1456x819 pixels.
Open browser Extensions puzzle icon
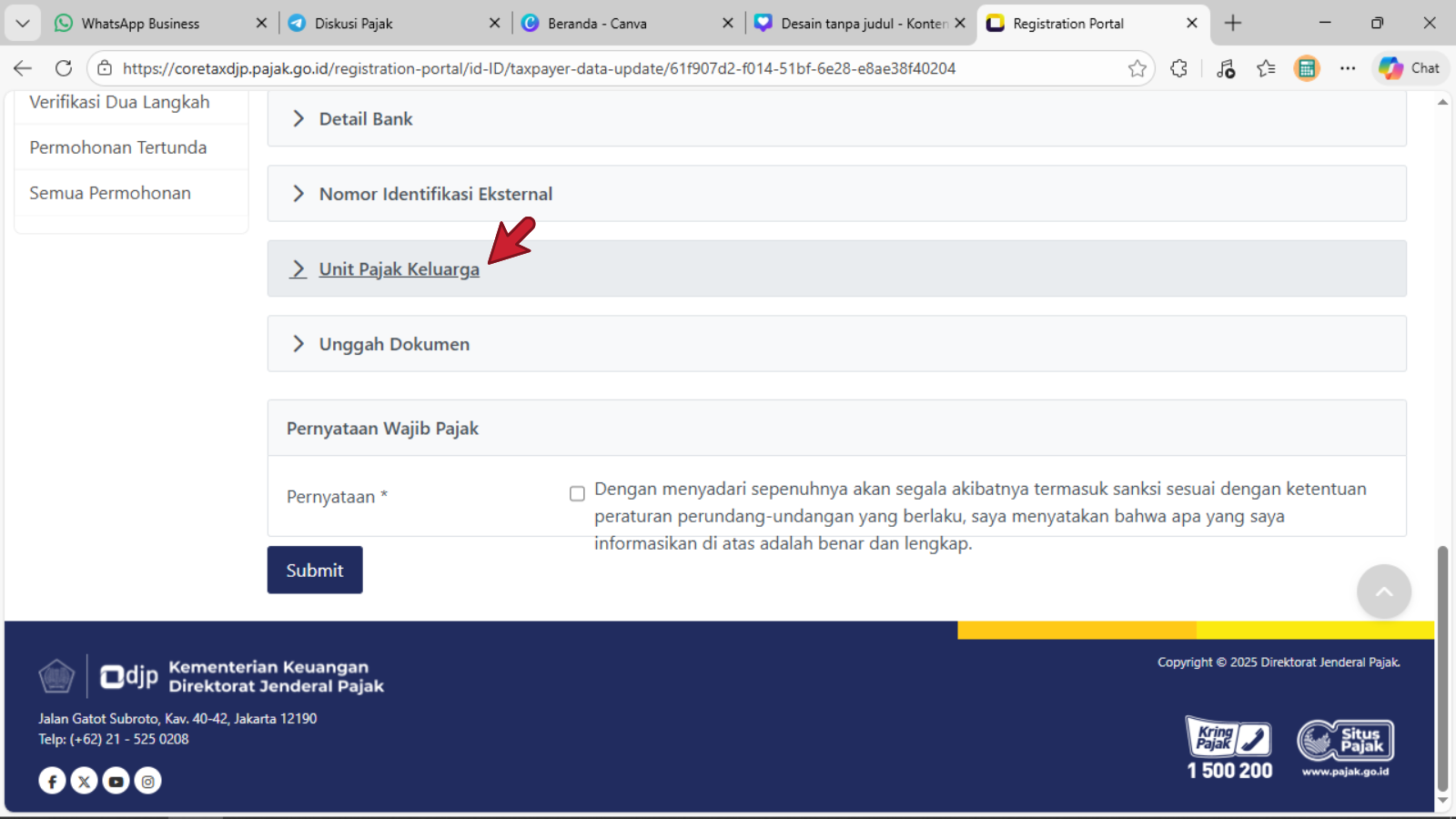click(x=1178, y=68)
